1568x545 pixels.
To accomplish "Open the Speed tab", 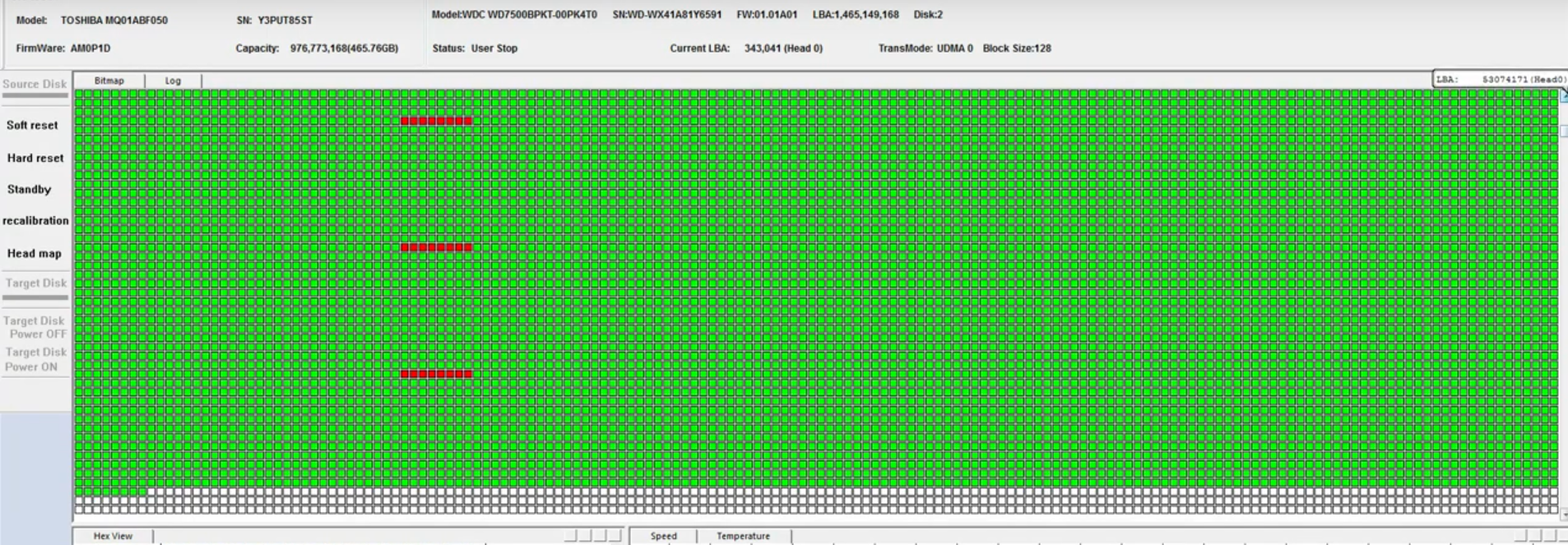I will coord(664,536).
